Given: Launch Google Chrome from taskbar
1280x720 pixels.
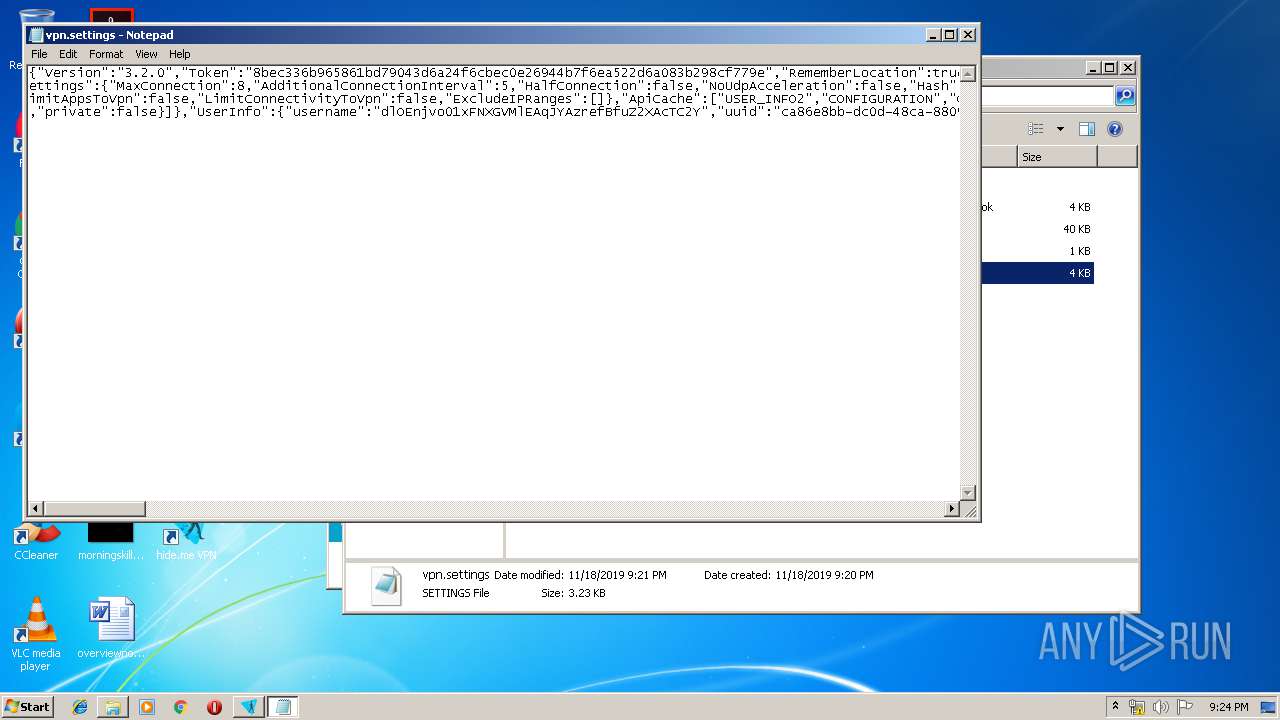Looking at the screenshot, I should pos(180,706).
